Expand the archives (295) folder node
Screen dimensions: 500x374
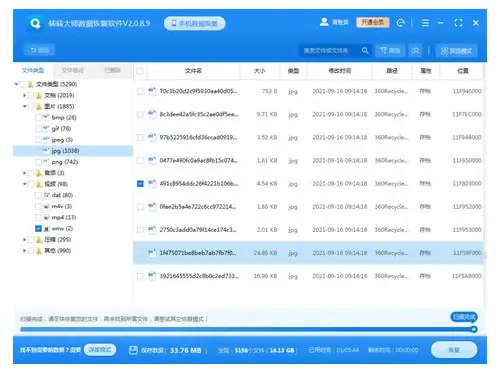(24, 239)
